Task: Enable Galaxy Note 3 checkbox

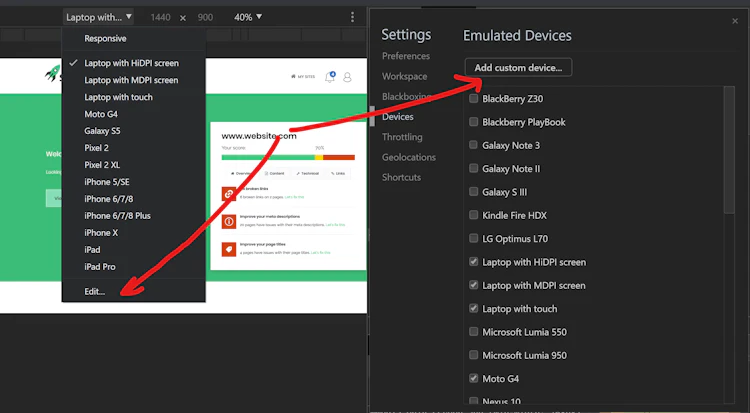Action: click(474, 145)
